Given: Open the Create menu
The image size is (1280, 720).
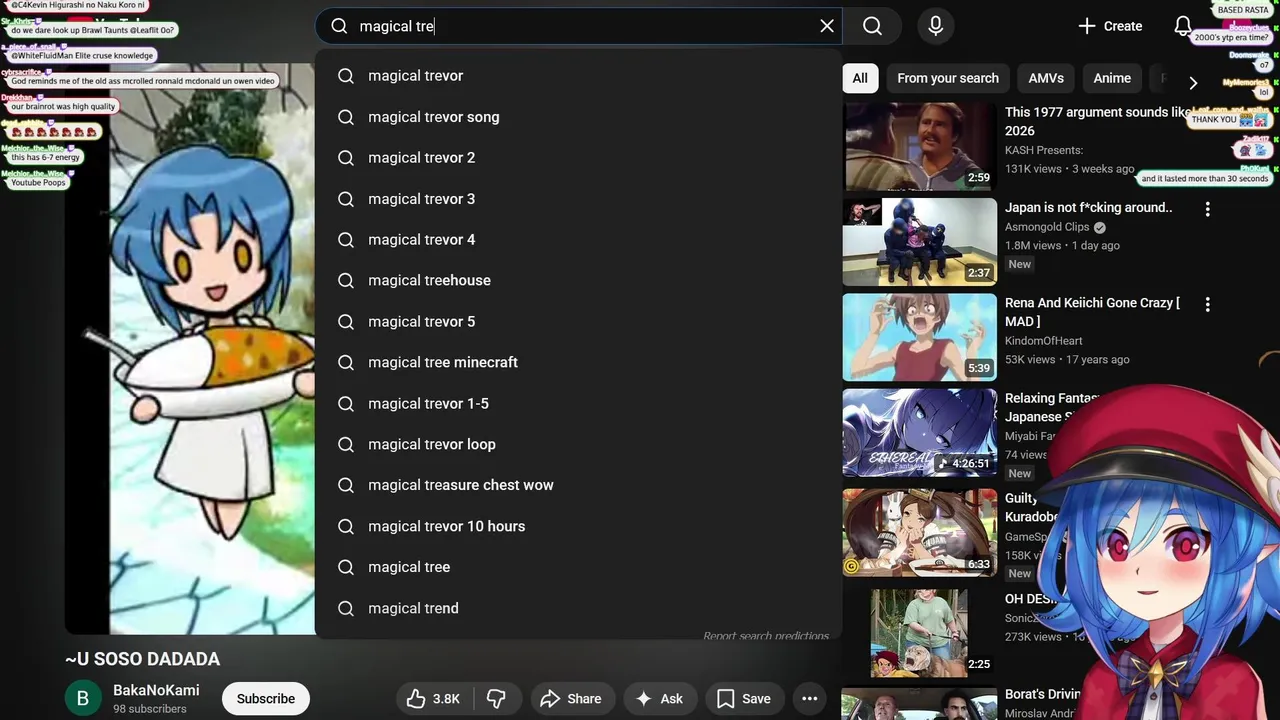Looking at the screenshot, I should [x=1110, y=26].
